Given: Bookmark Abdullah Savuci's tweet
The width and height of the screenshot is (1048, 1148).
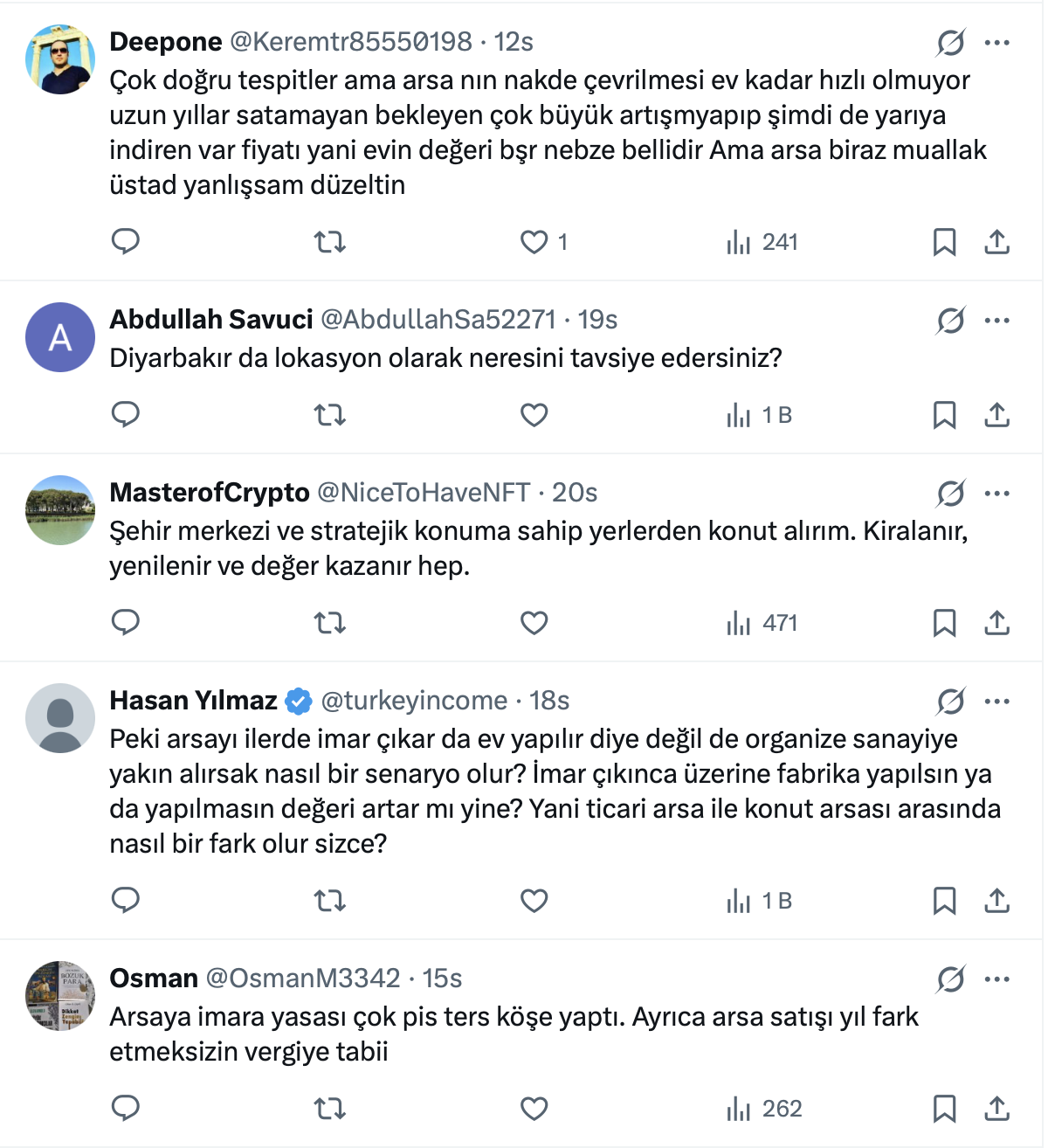Looking at the screenshot, I should tap(944, 415).
